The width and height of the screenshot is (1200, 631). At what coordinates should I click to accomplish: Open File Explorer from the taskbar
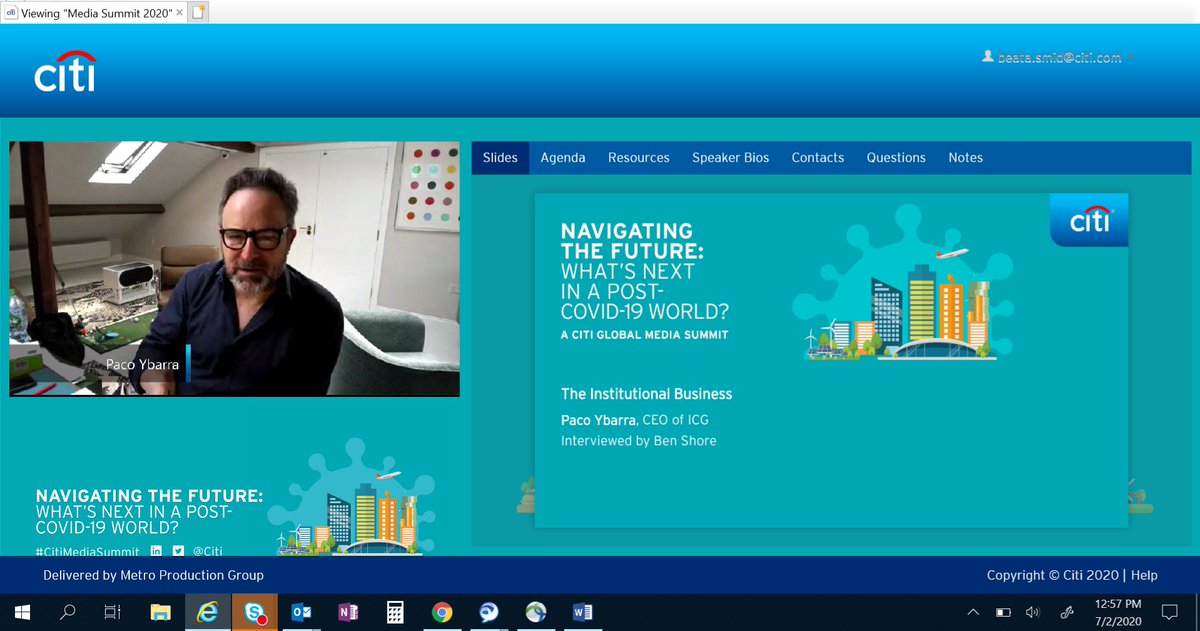tap(160, 612)
